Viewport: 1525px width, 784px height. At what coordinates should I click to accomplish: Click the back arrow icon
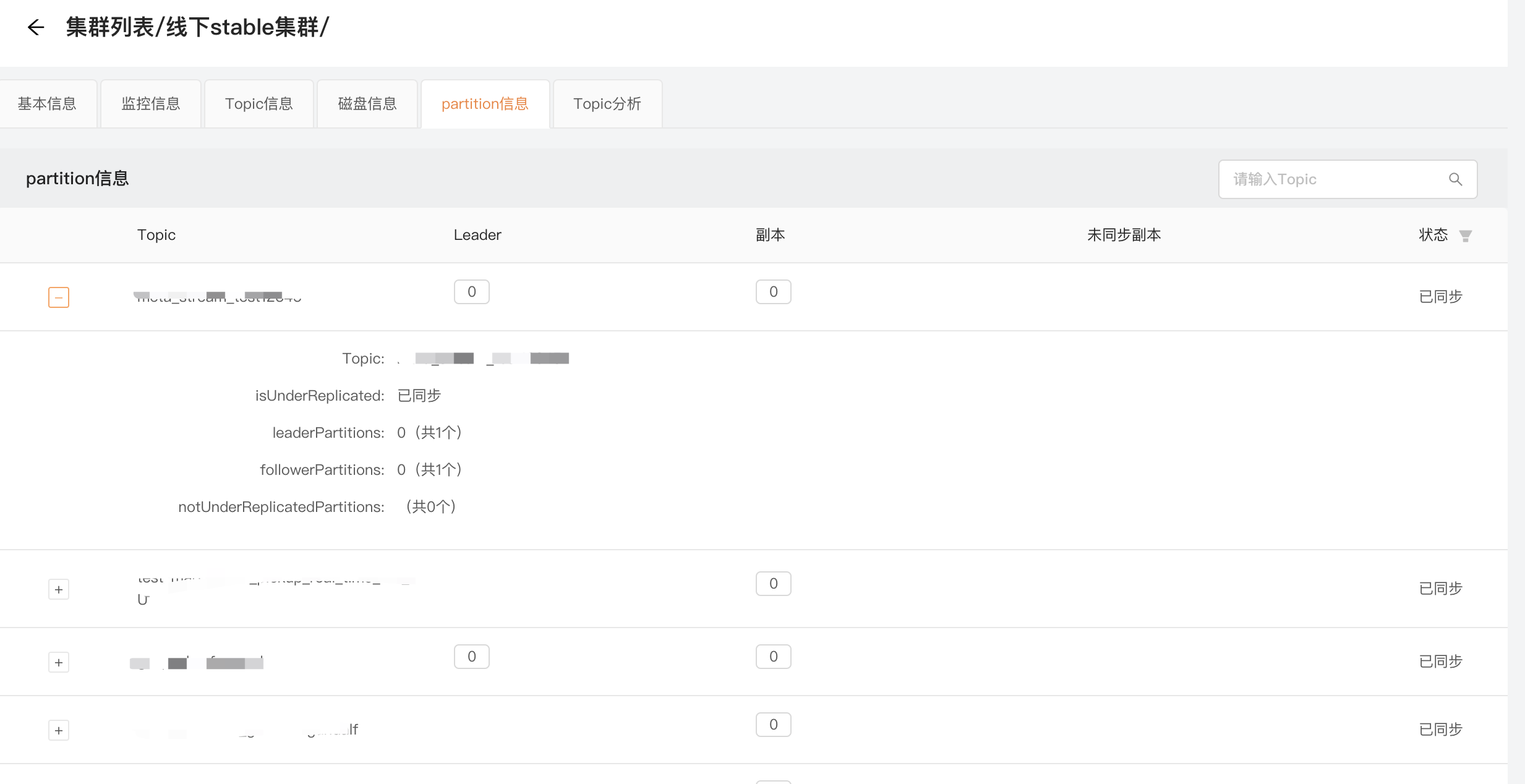[x=36, y=27]
